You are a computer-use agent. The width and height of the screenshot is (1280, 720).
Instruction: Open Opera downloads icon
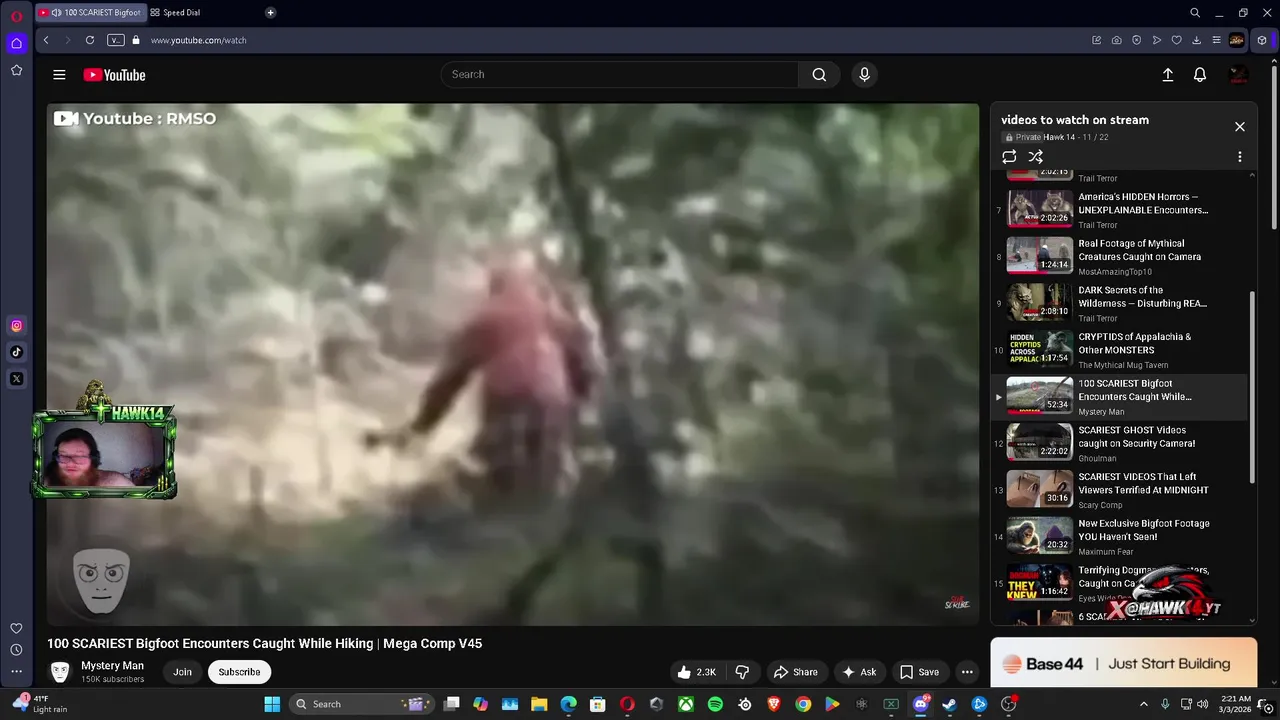pos(1196,40)
